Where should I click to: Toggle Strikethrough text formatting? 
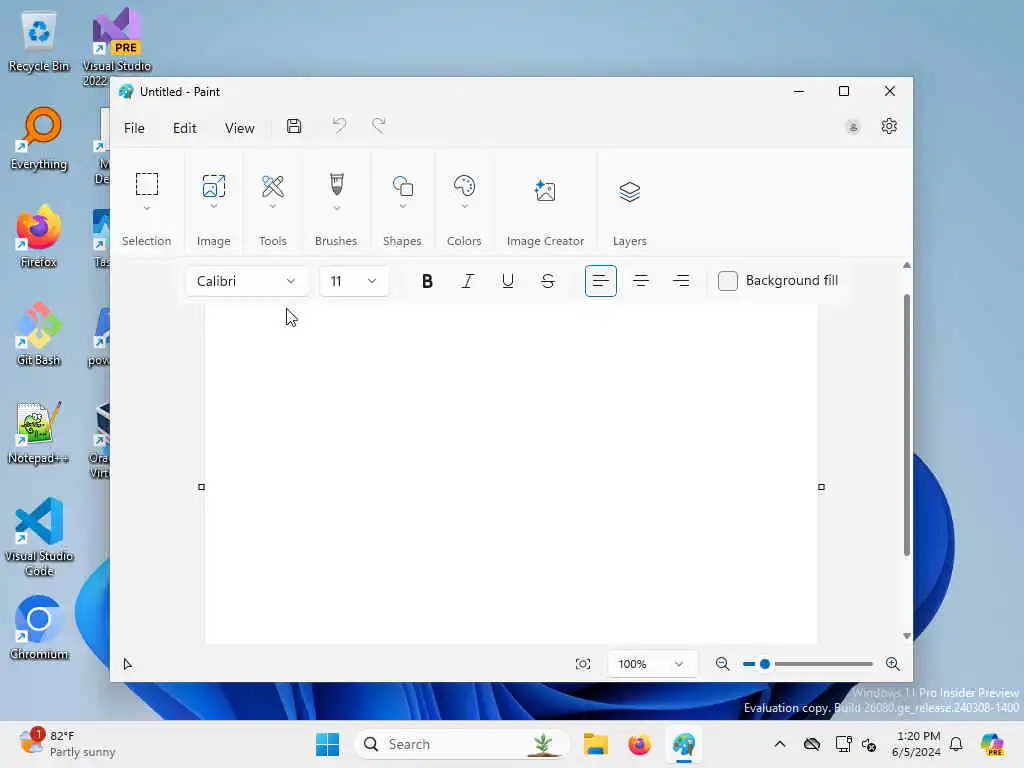[x=548, y=281]
